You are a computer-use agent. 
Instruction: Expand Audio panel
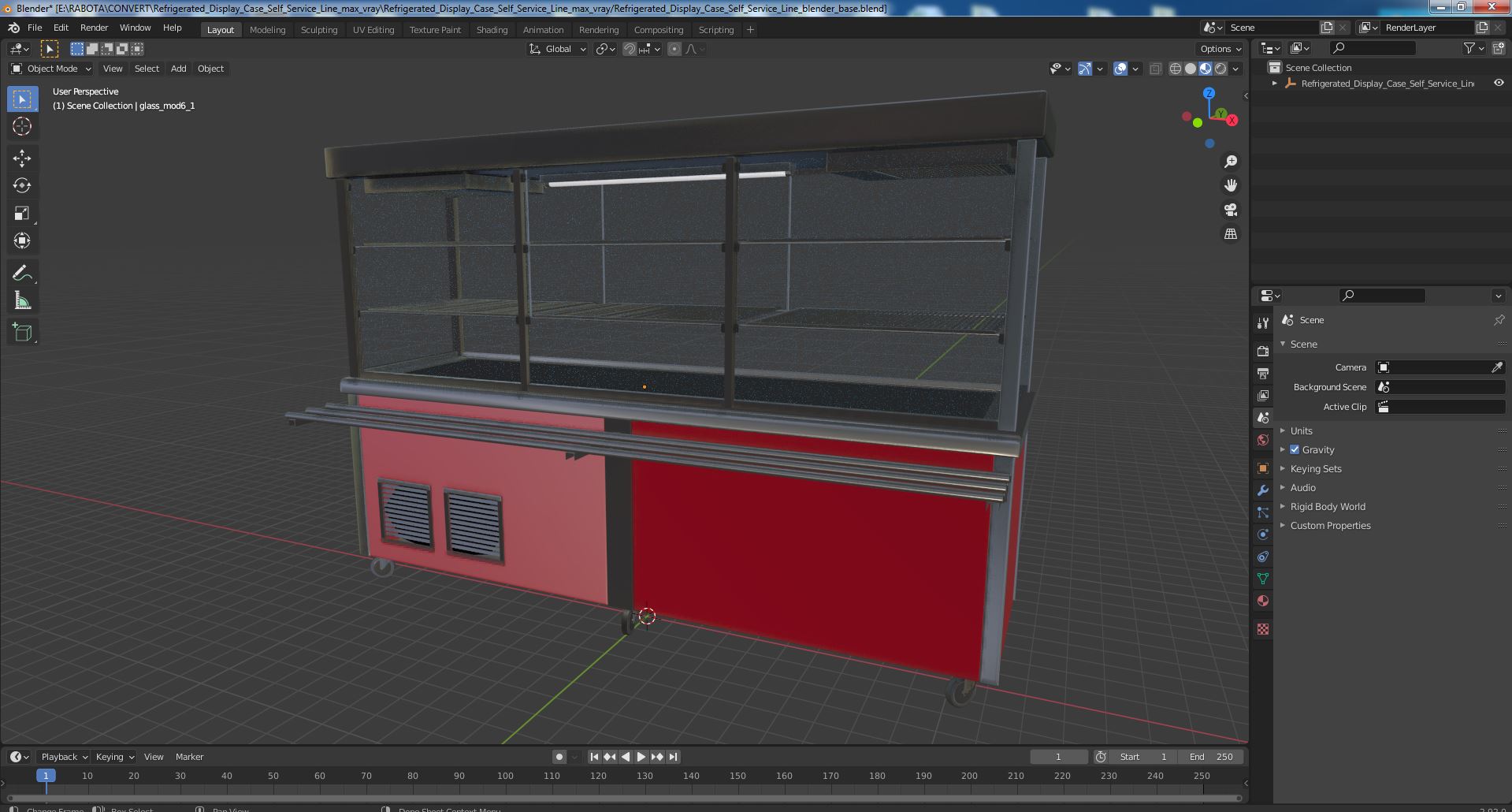(x=1302, y=487)
